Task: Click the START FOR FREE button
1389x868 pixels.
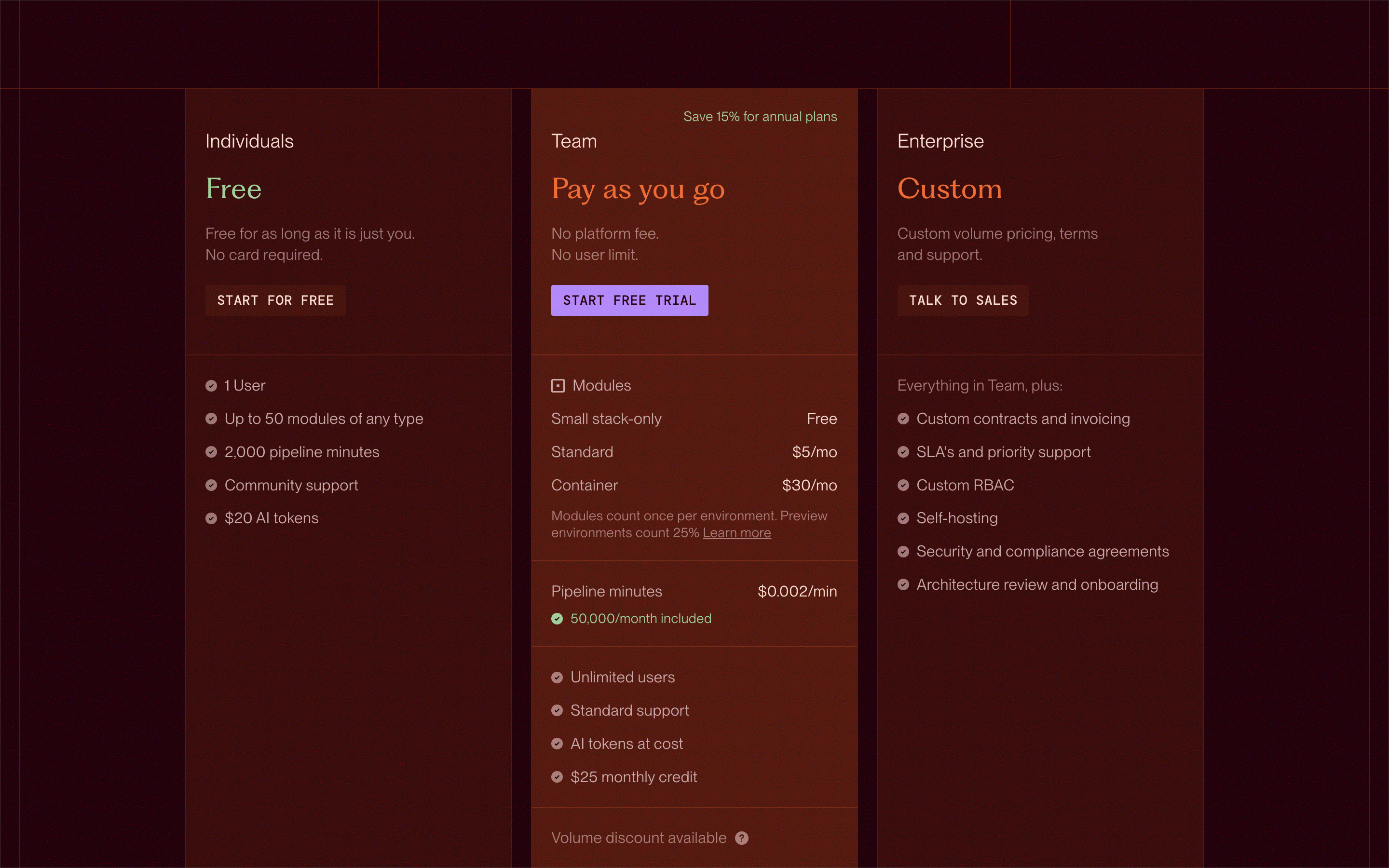Action: (x=275, y=300)
